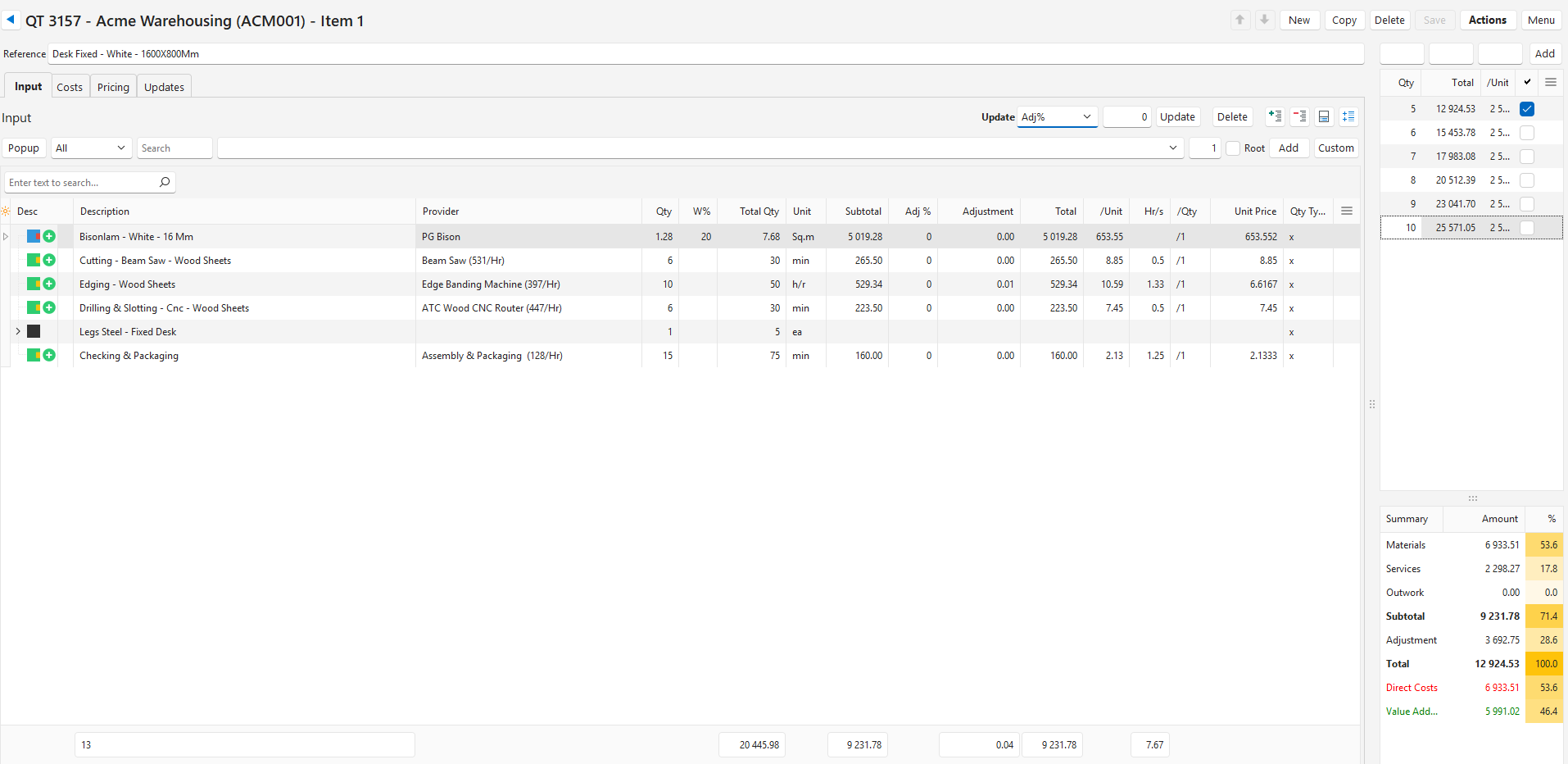
Task: Move item up with up arrow
Action: pos(1240,20)
